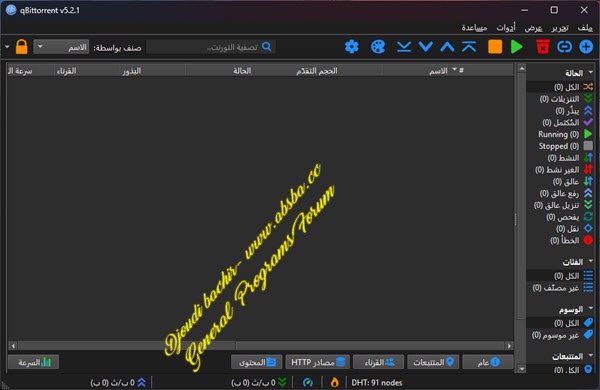This screenshot has height=390, width=600.
Task: Open the sort-by الاسم combo box
Action: click(x=61, y=47)
